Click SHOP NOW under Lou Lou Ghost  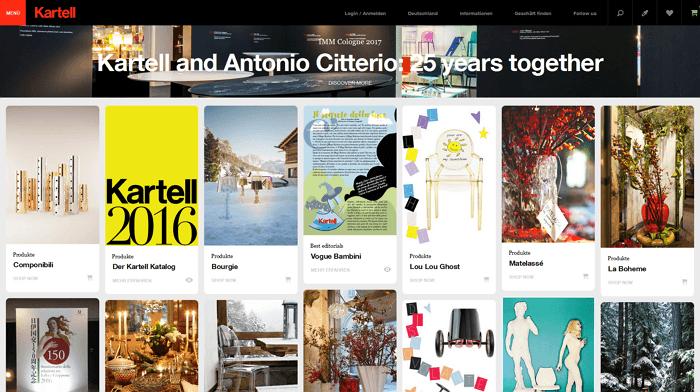(422, 280)
